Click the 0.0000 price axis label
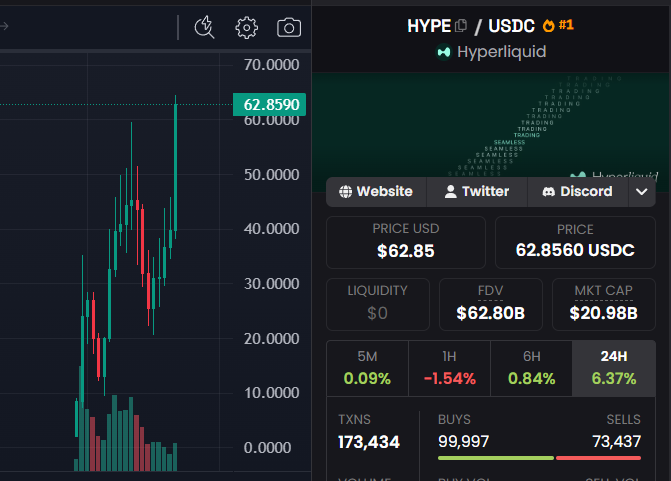 click(x=267, y=448)
